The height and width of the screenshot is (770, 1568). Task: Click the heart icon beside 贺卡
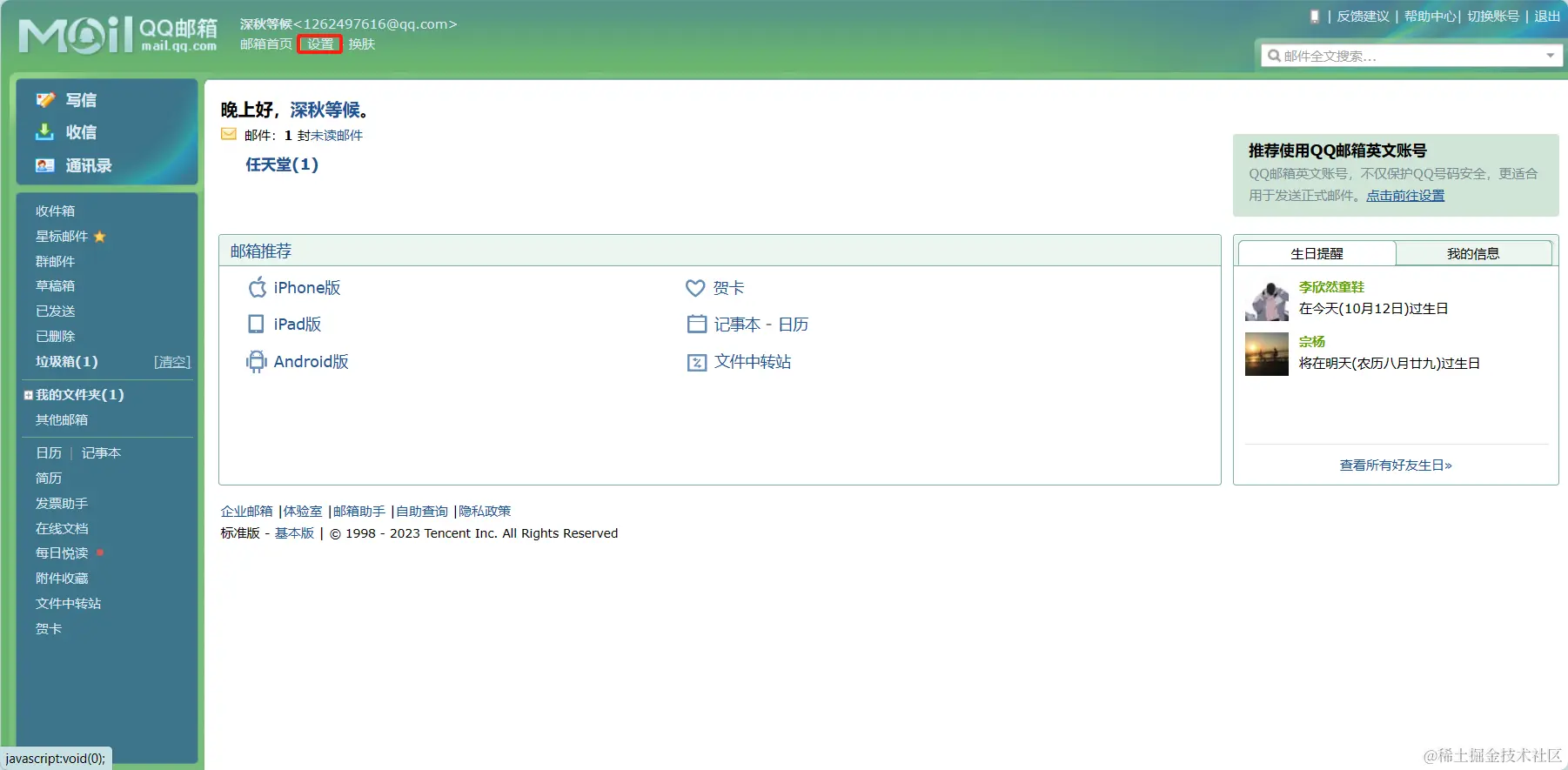point(695,288)
